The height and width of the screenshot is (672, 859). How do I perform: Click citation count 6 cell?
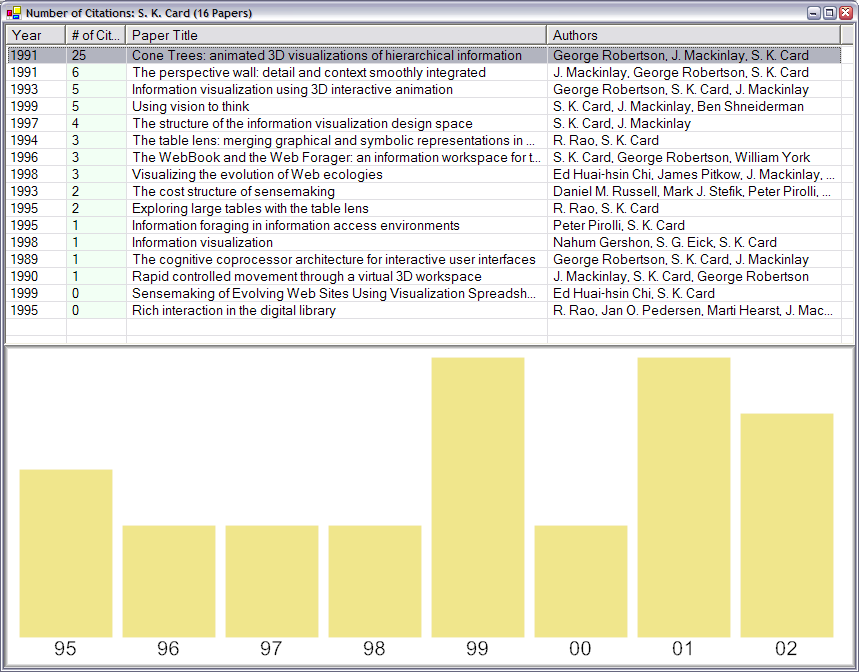click(x=96, y=72)
